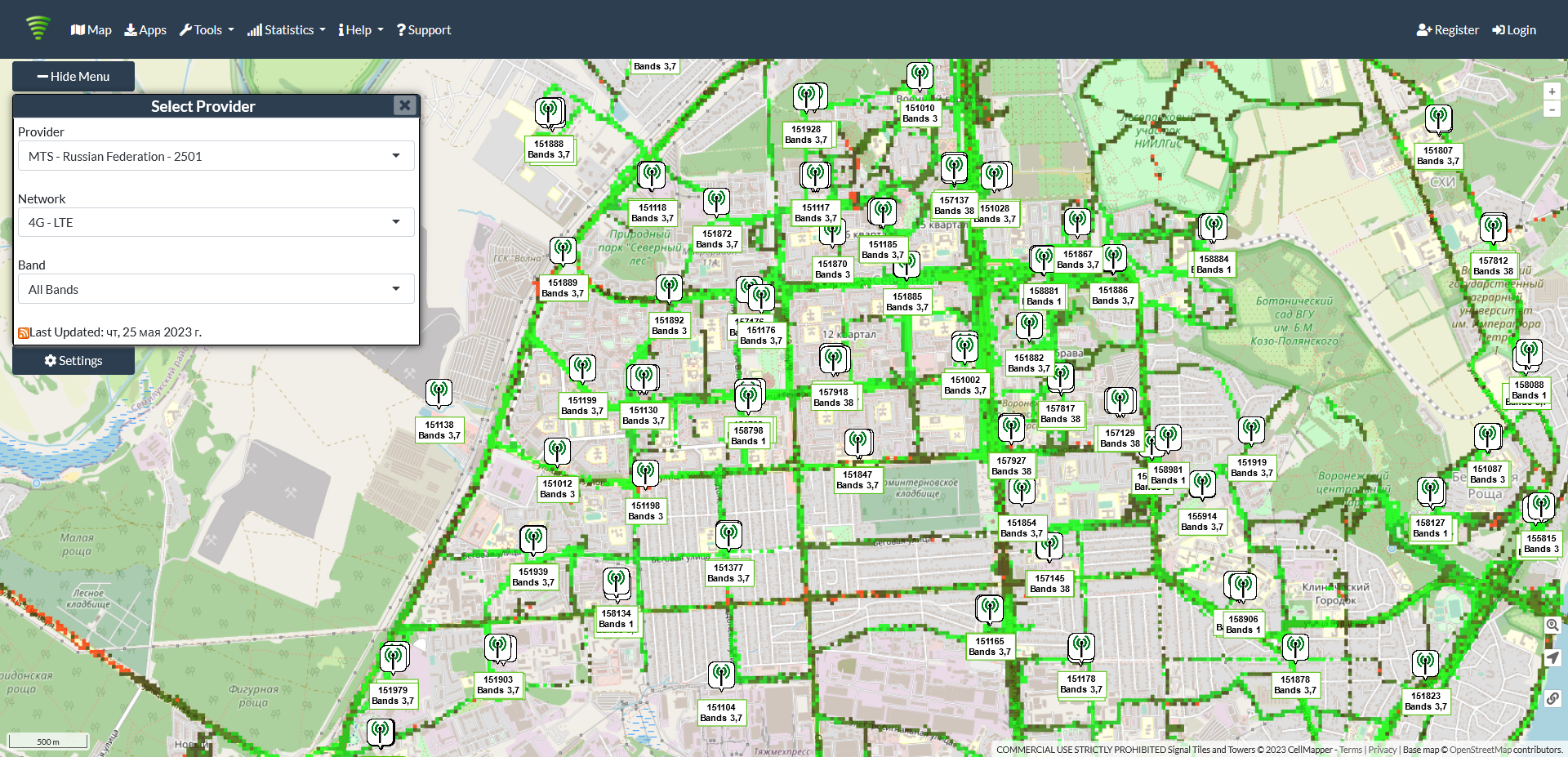Open the Tools menu
1568x757 pixels.
tap(206, 29)
